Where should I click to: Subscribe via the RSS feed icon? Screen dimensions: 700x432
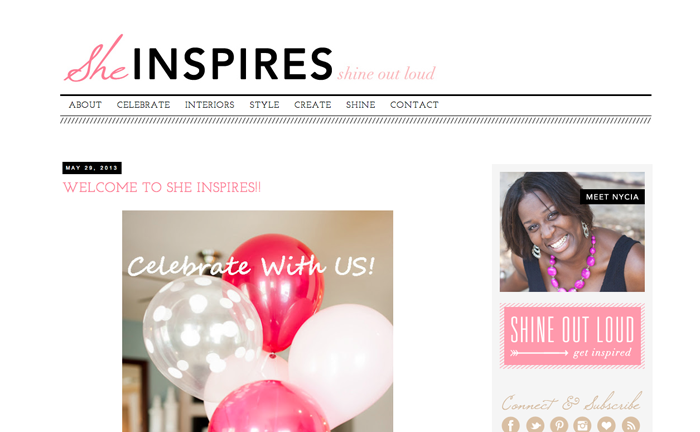(631, 424)
